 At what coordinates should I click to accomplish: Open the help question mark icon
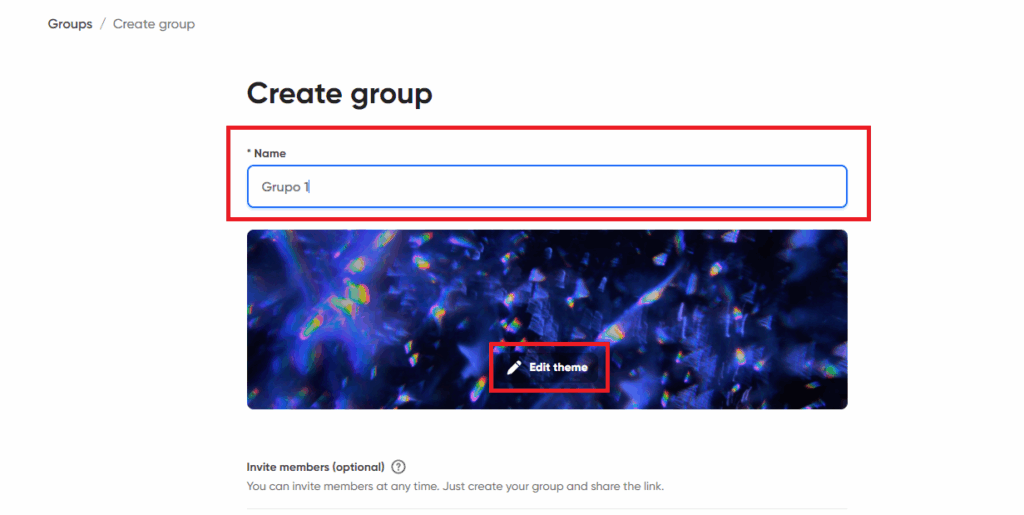(398, 467)
